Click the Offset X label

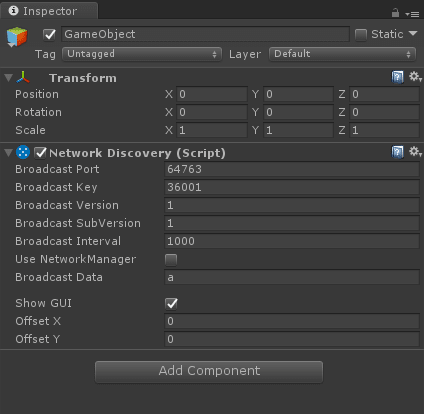tap(38, 321)
